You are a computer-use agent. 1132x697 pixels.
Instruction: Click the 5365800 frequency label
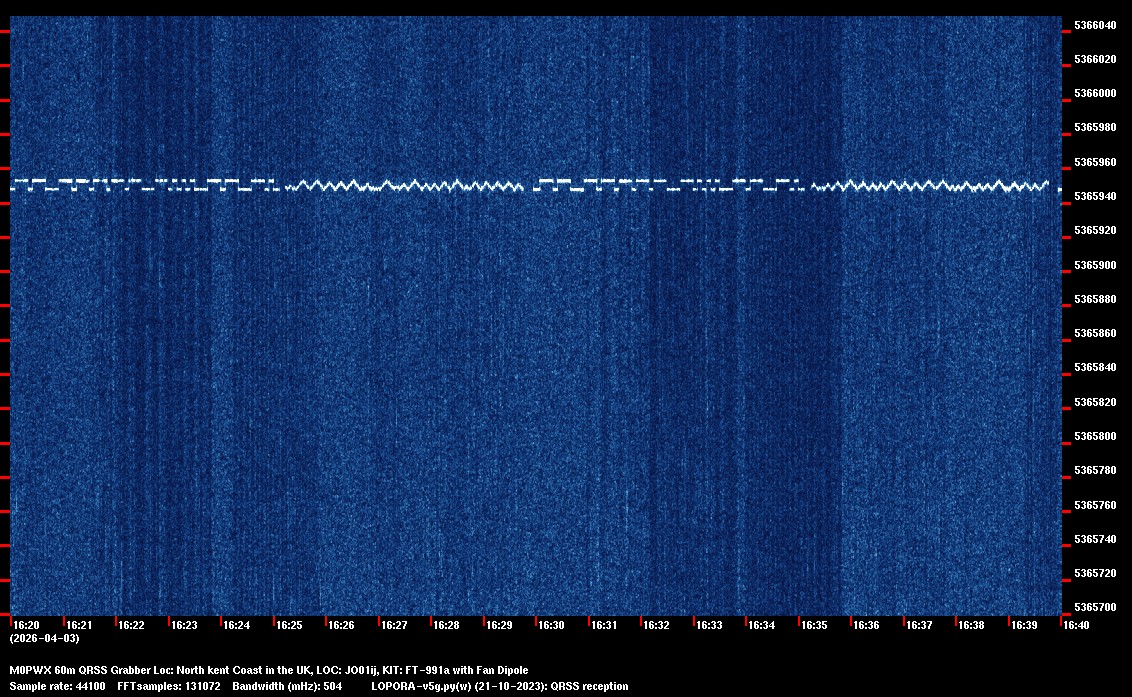pos(1095,436)
